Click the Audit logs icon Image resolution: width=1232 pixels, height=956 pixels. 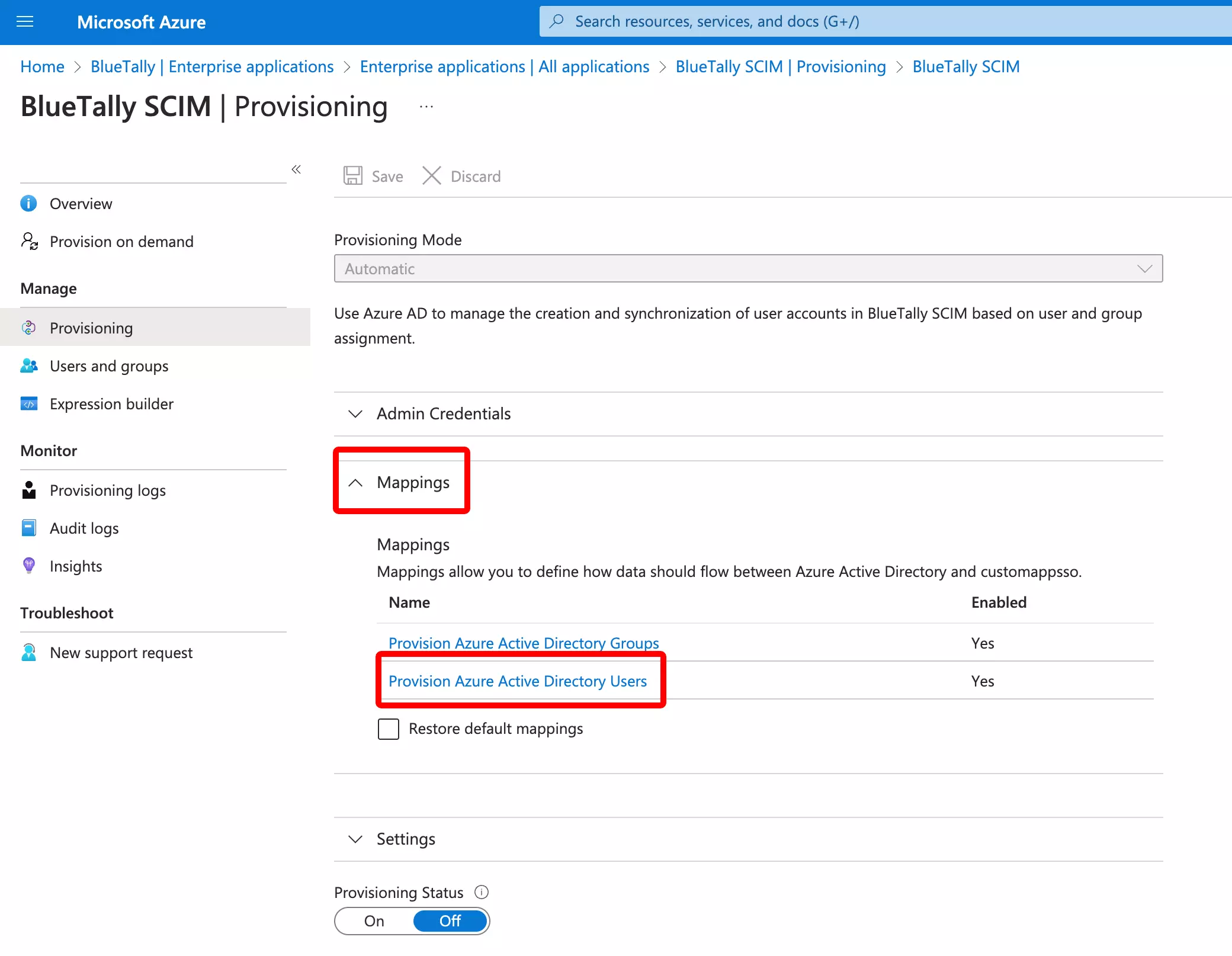[29, 528]
